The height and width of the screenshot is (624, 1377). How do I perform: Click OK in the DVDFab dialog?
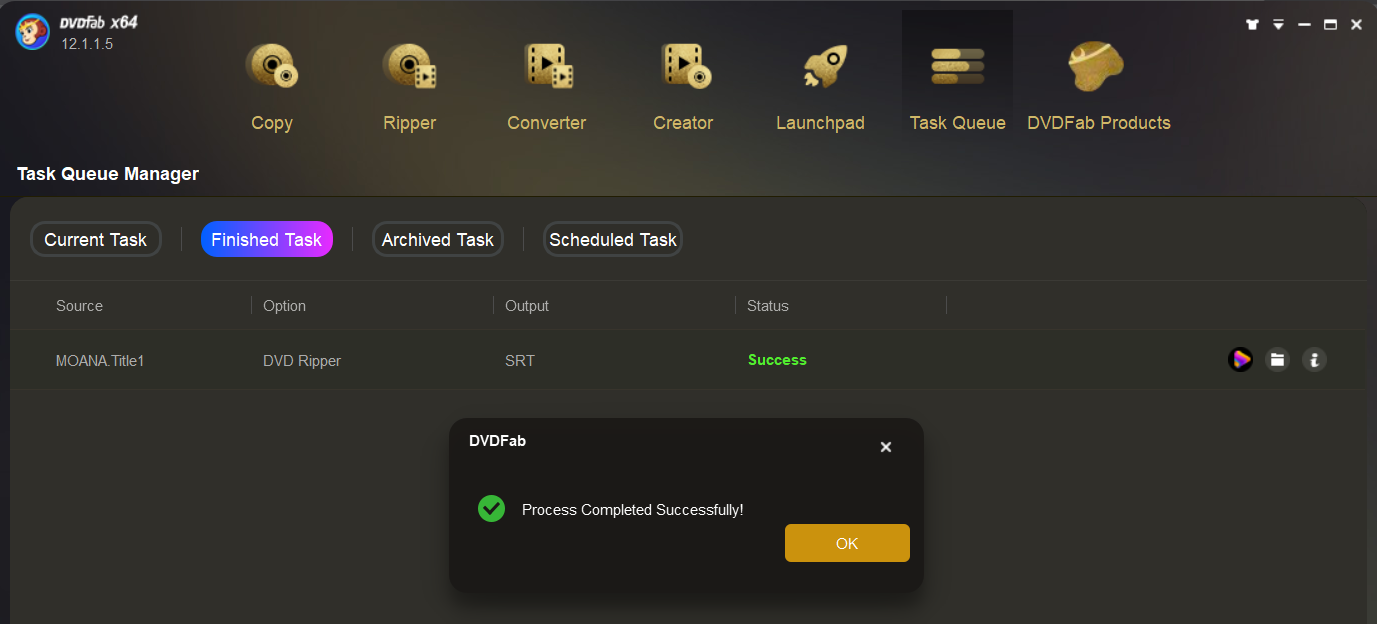click(x=847, y=543)
